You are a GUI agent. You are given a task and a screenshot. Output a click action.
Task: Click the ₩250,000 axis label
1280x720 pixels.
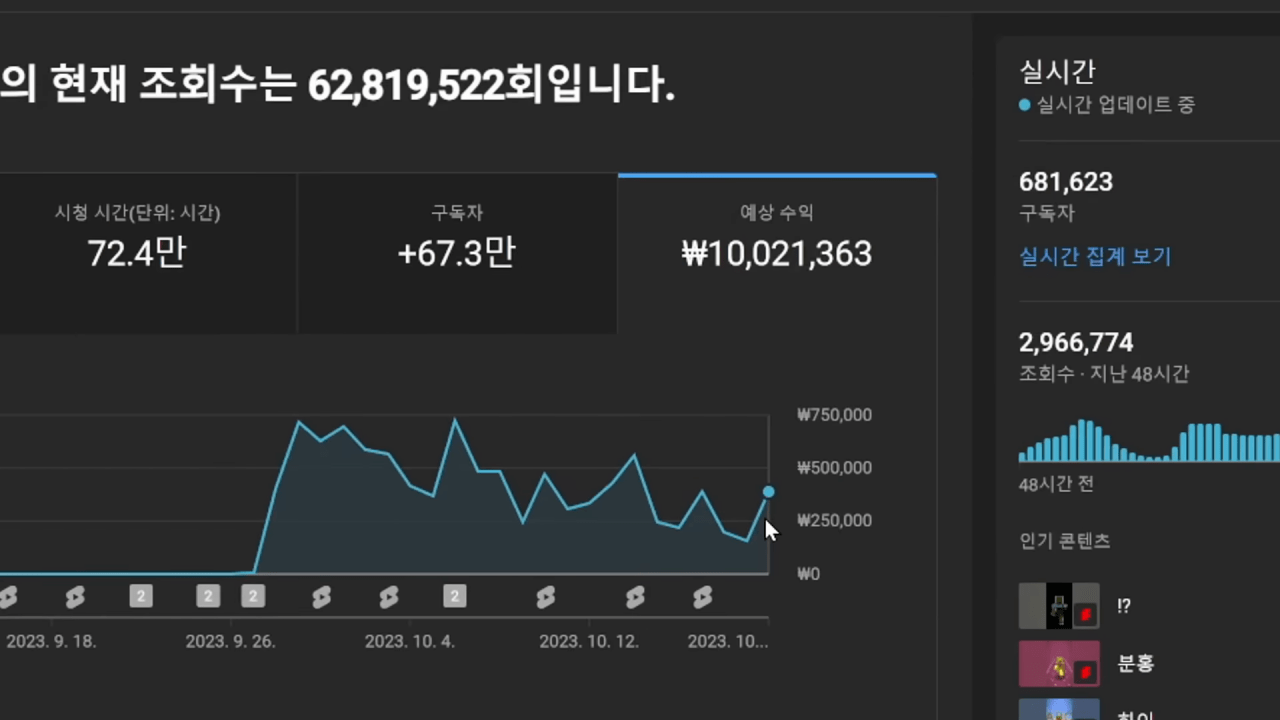835,521
